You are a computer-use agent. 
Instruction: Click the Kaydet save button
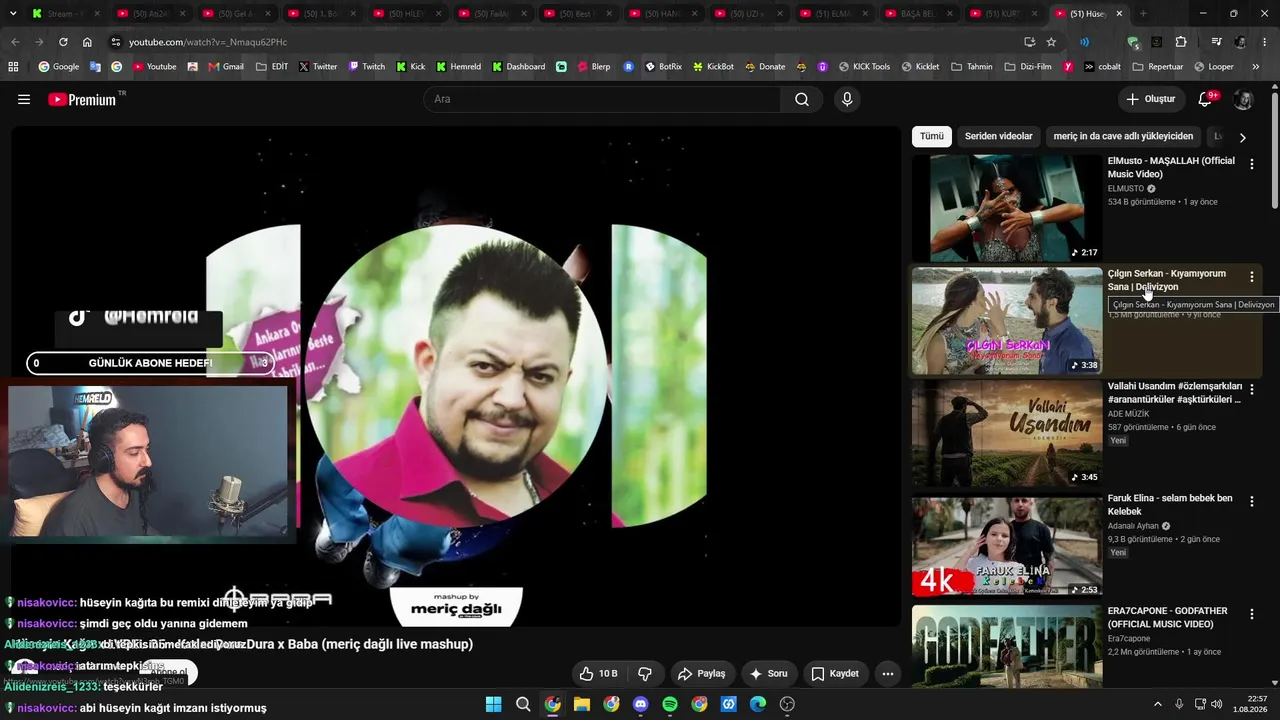pyautogui.click(x=835, y=674)
